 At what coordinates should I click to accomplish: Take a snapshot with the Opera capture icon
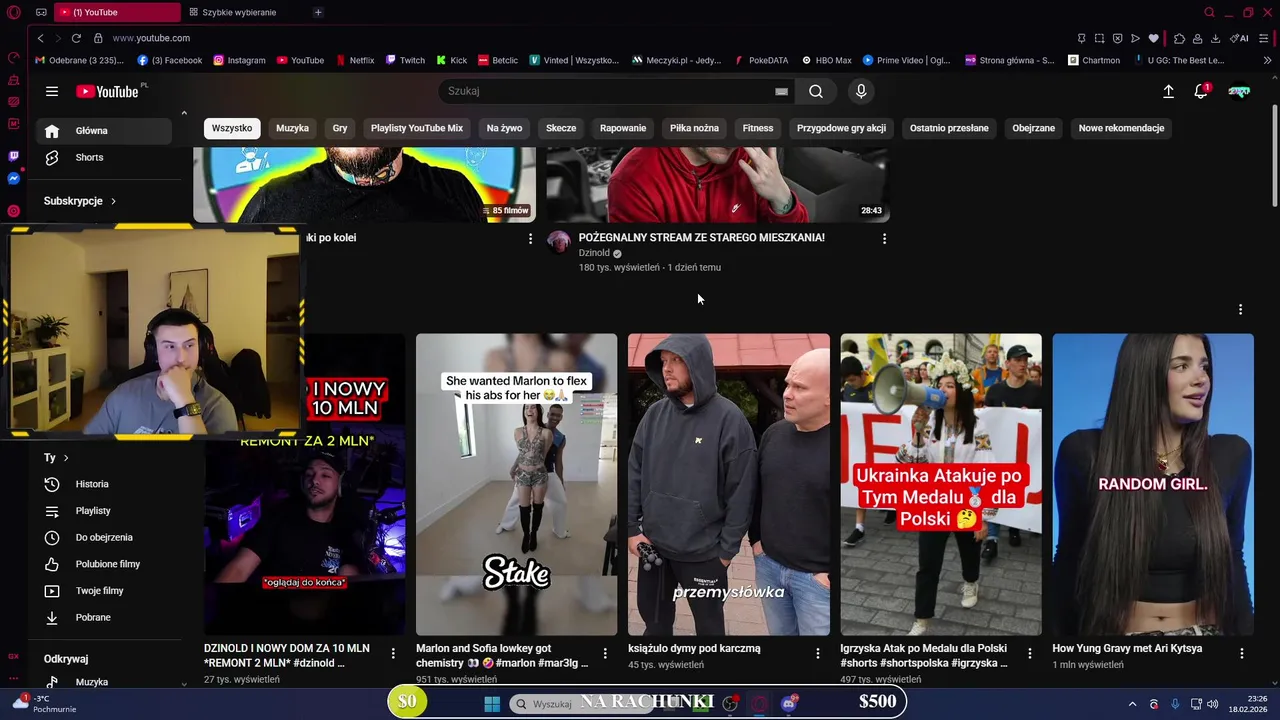[x=1099, y=38]
